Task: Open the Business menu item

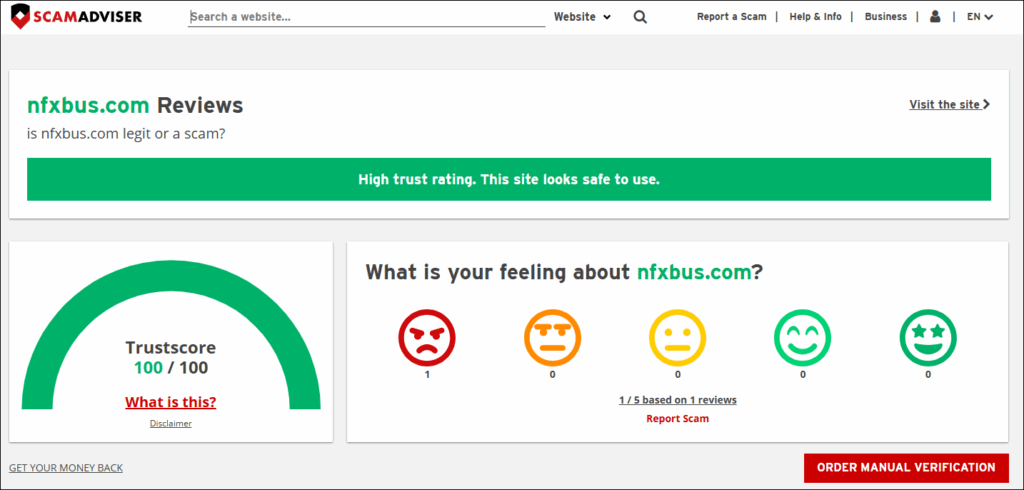Action: coord(886,17)
